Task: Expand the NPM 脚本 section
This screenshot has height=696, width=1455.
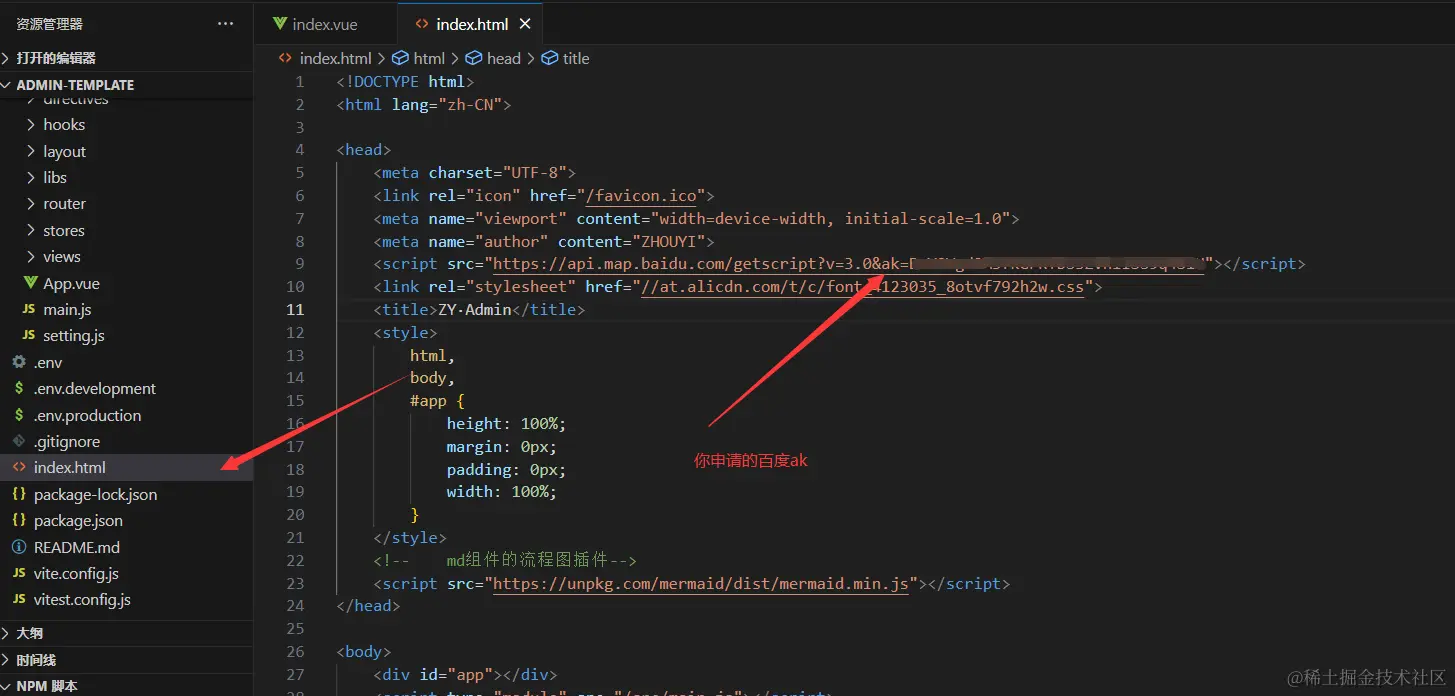Action: pyautogui.click(x=126, y=686)
